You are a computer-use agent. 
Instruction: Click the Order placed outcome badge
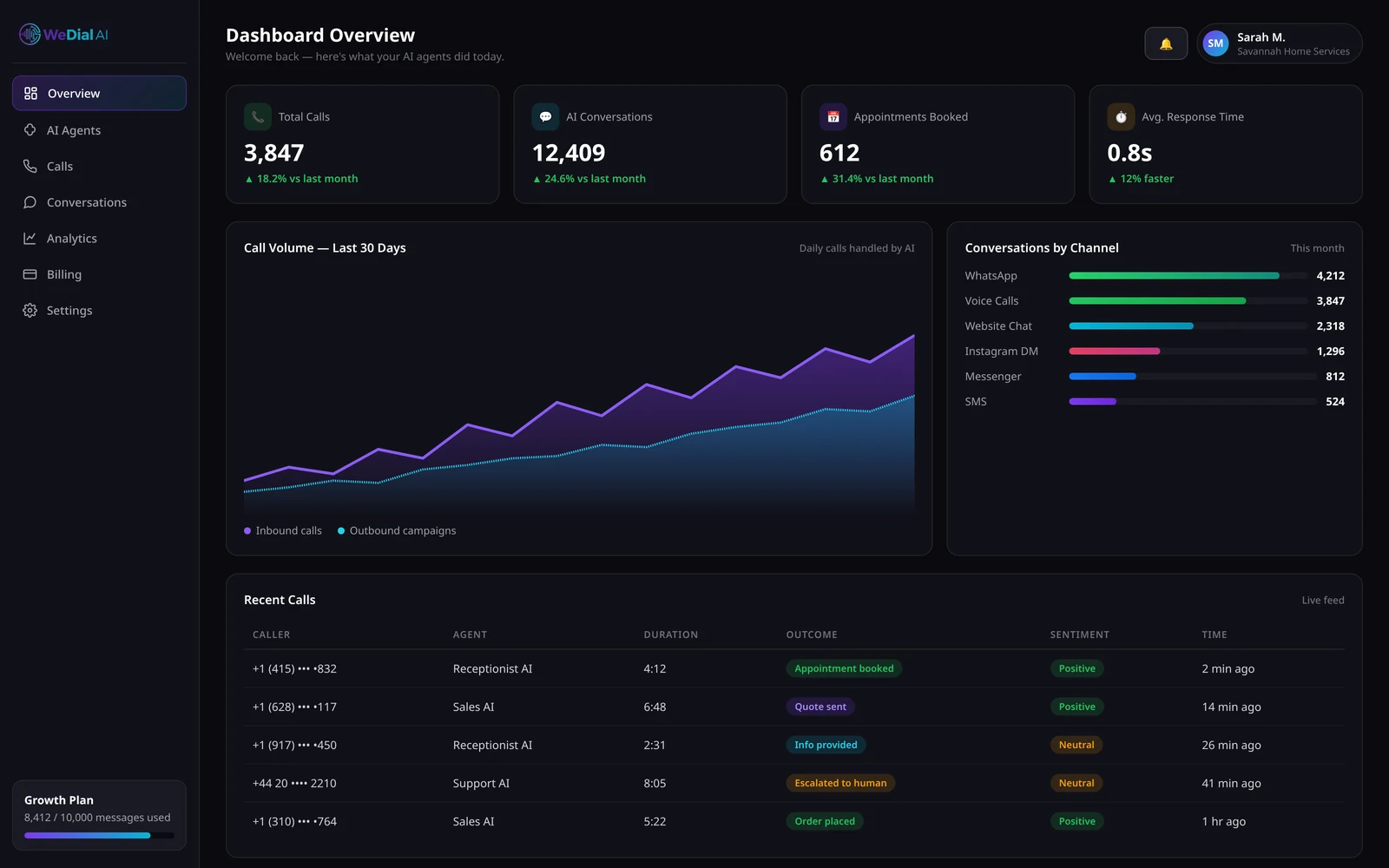825,821
